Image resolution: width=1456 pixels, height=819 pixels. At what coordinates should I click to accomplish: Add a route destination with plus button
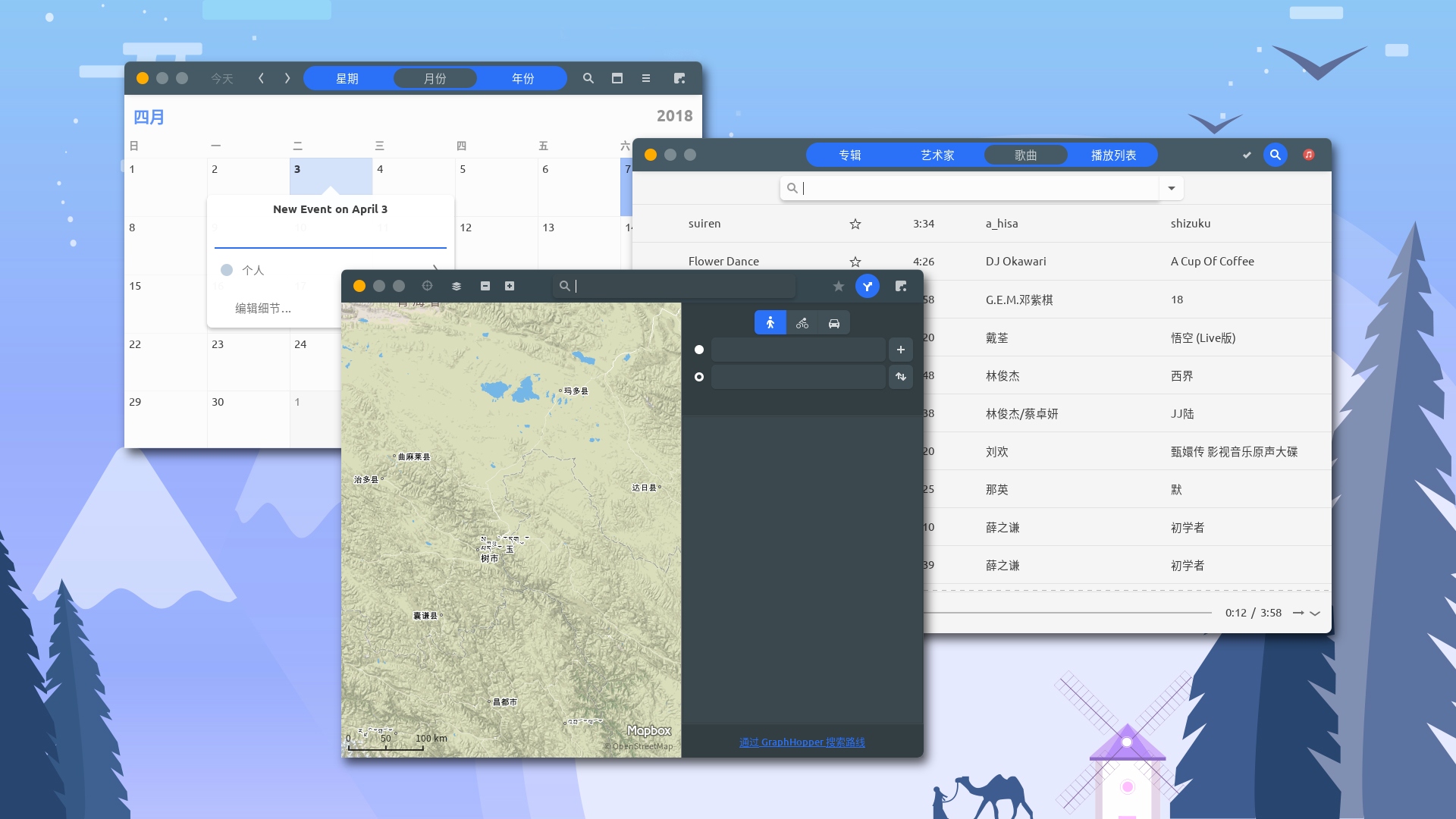pyautogui.click(x=901, y=350)
